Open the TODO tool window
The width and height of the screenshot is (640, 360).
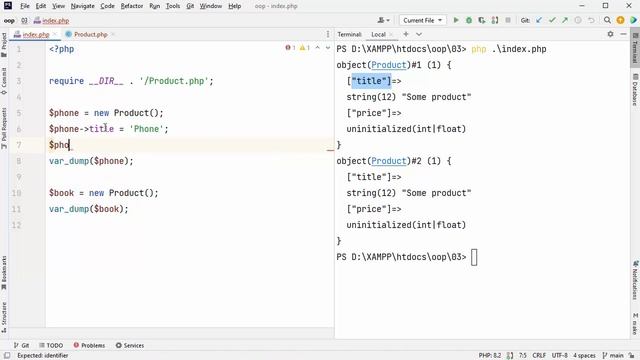click(51, 345)
